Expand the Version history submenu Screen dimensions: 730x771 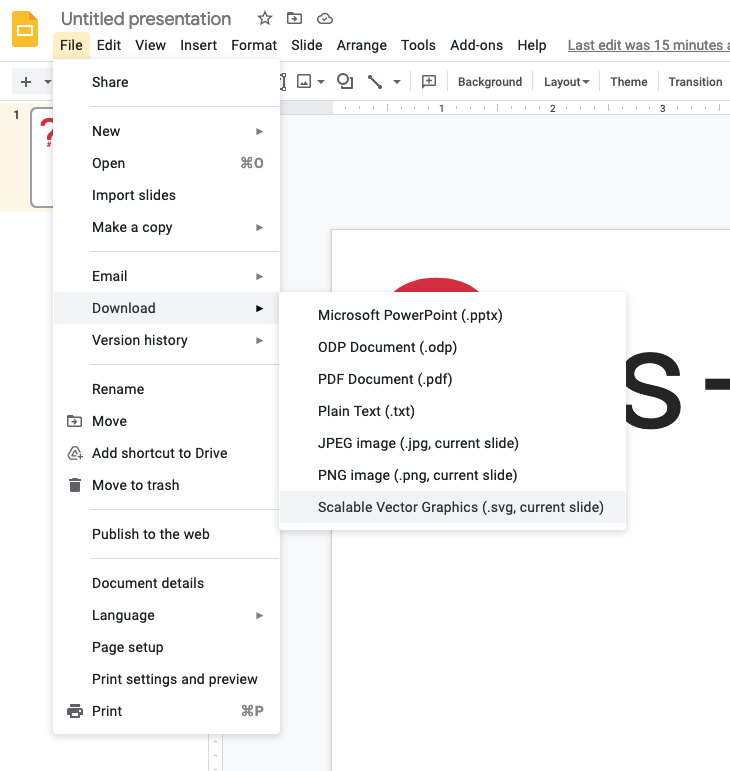tap(167, 340)
